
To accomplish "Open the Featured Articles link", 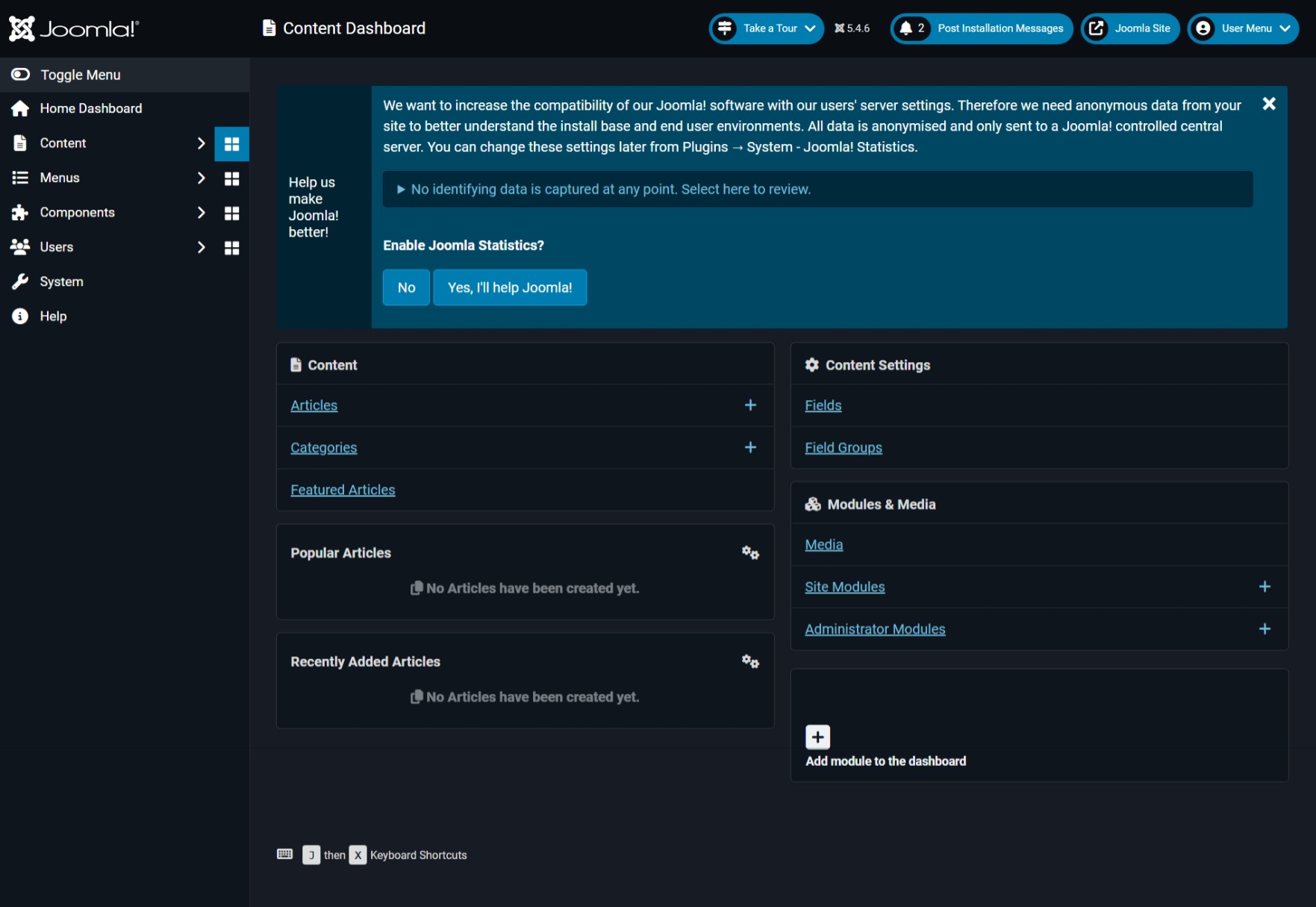I will 343,490.
